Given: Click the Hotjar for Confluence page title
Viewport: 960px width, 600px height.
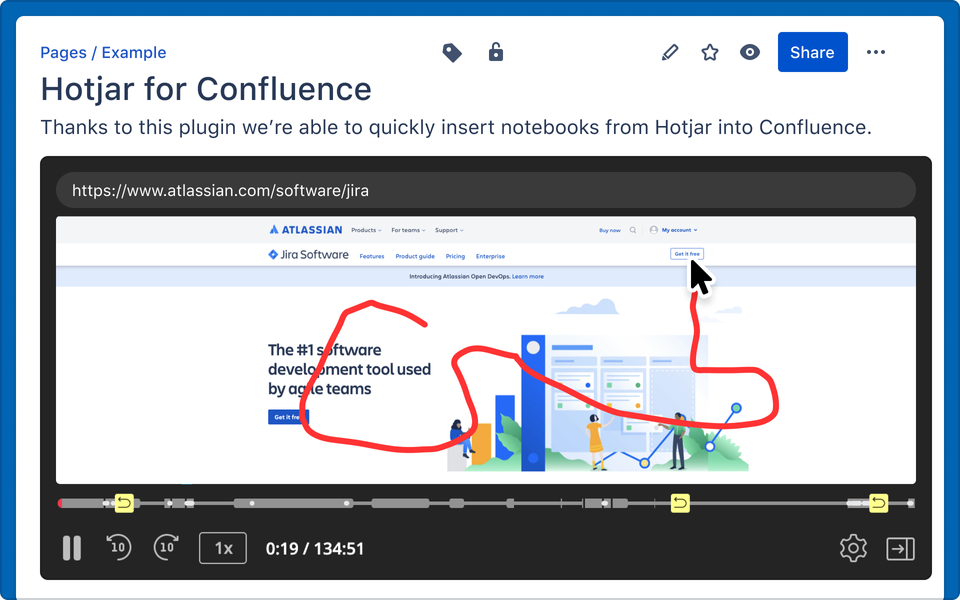Looking at the screenshot, I should tap(206, 89).
